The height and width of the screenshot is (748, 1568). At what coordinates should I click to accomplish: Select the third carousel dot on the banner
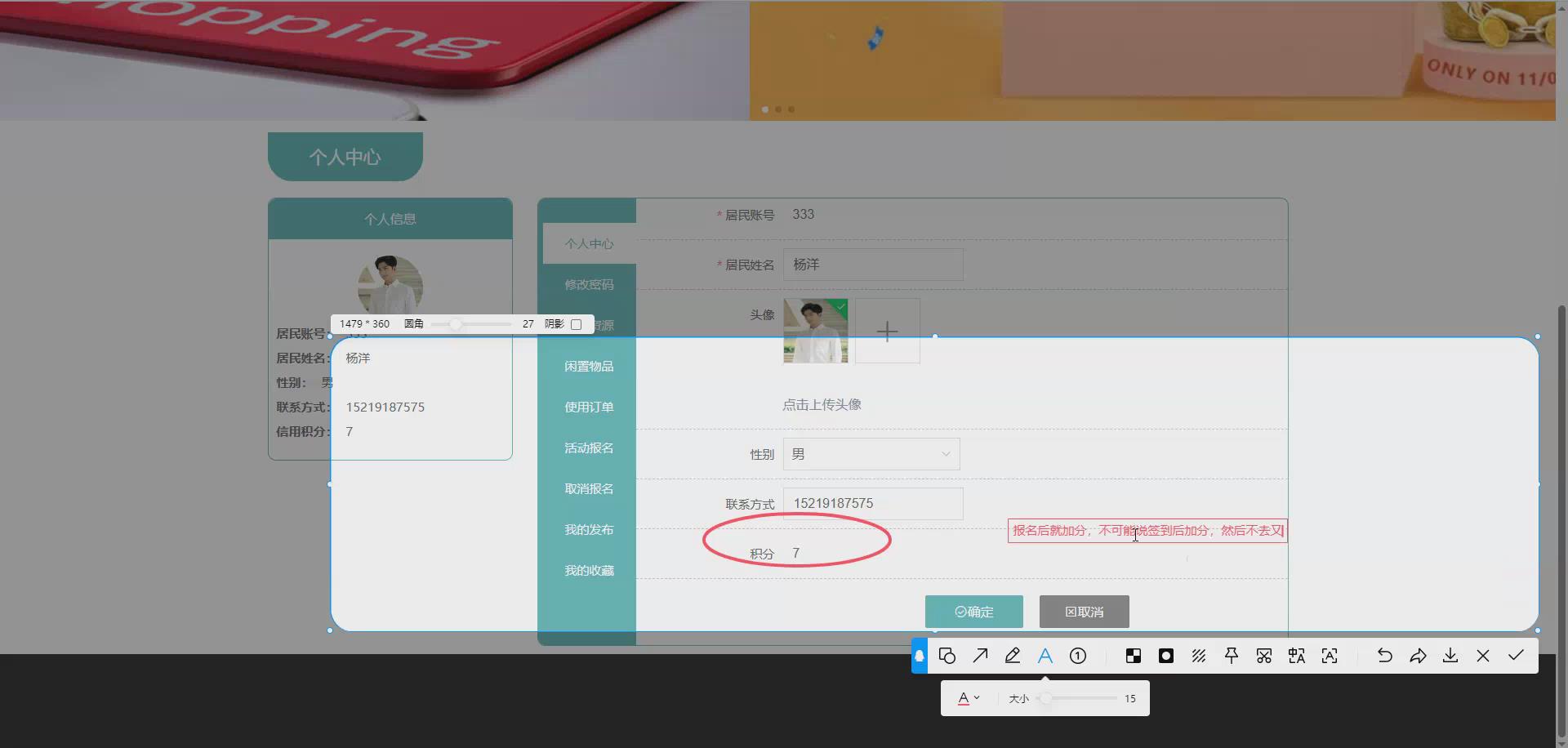pos(791,109)
